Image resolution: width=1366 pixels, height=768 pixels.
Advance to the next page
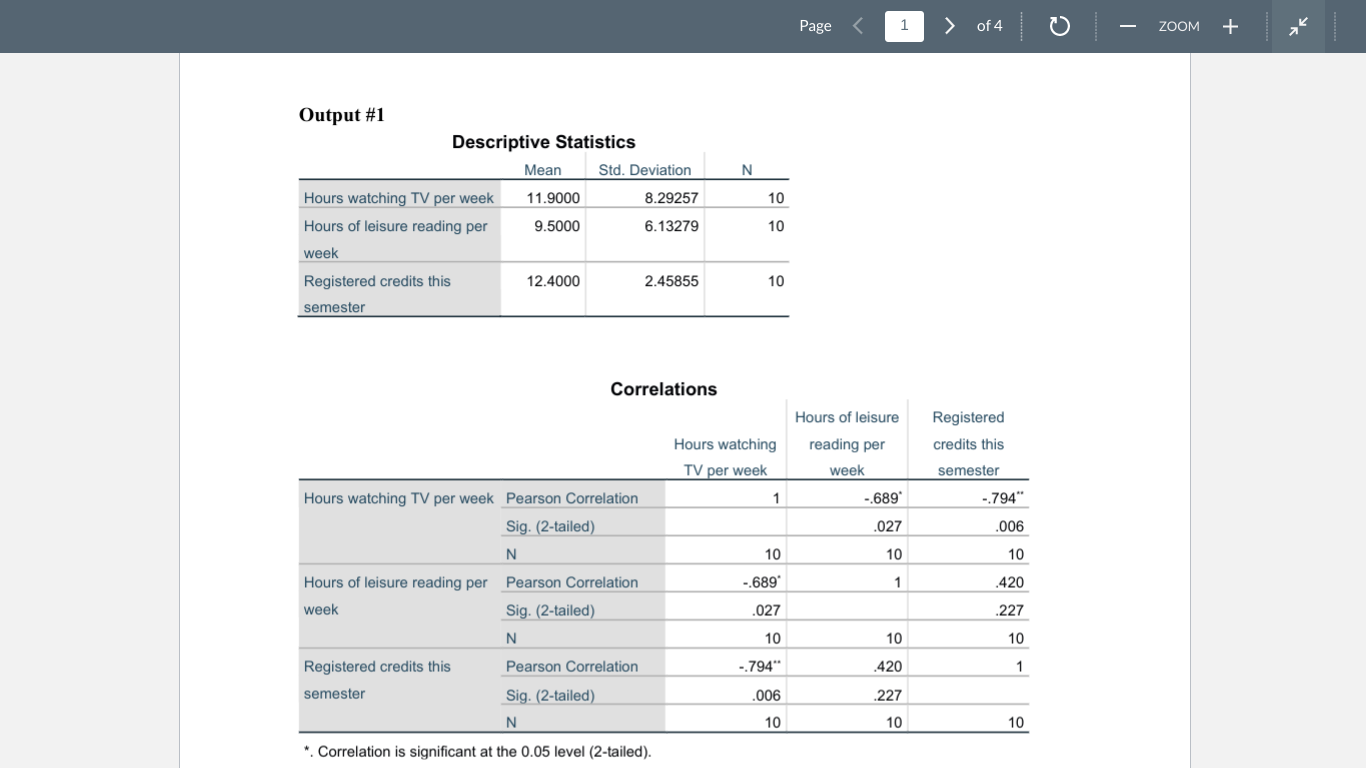949,26
